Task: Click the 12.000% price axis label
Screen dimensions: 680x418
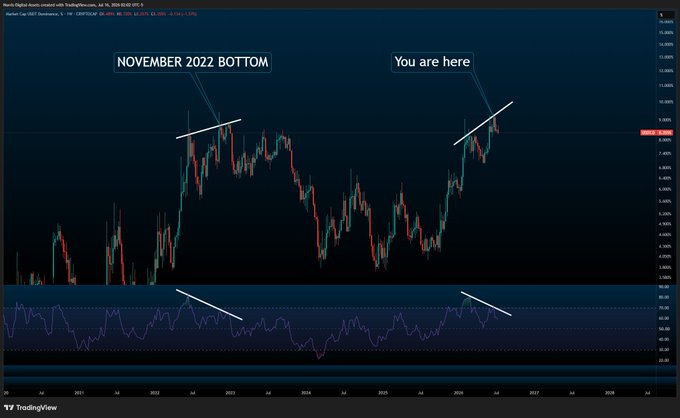Action: (666, 71)
